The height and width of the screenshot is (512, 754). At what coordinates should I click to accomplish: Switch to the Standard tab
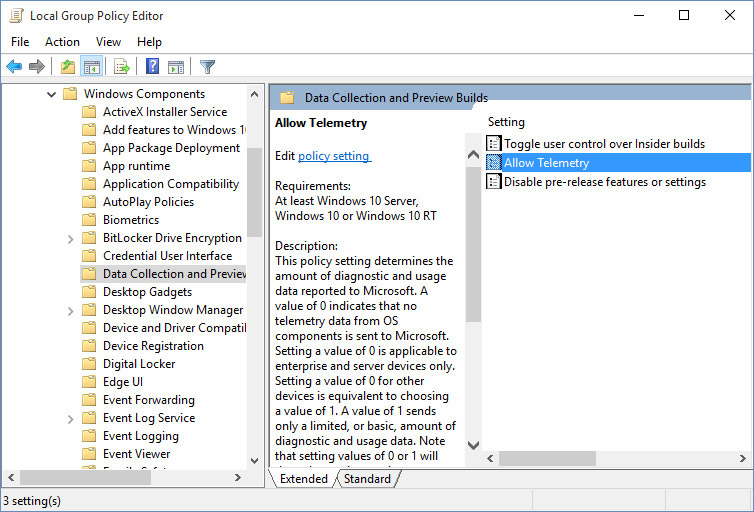pyautogui.click(x=367, y=479)
